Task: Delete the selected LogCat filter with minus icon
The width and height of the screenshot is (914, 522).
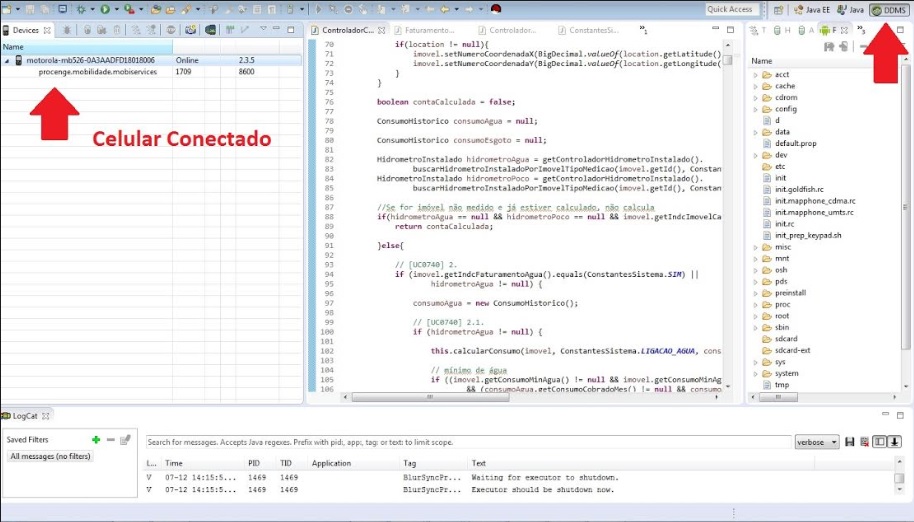Action: point(110,439)
